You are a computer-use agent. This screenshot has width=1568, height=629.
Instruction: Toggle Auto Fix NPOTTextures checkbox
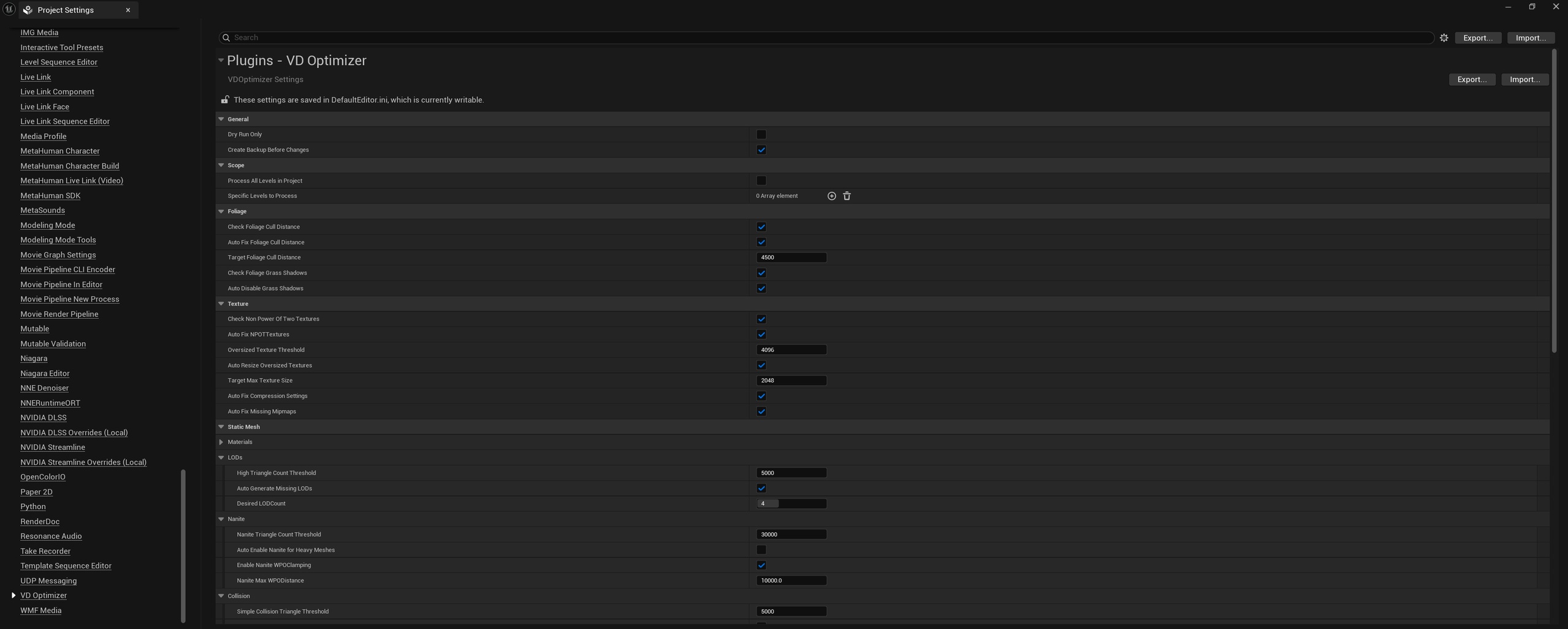(x=761, y=335)
